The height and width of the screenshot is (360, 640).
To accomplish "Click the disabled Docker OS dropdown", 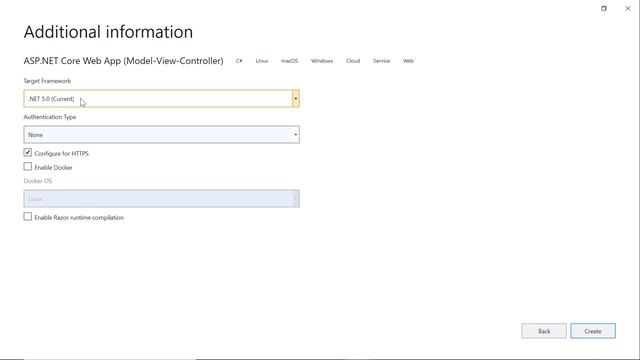I will pos(161,199).
